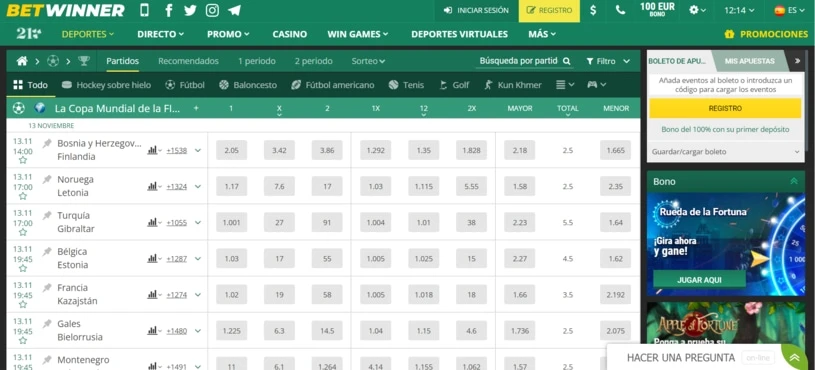Expand markets chevron for Noruega-Letonia

(x=198, y=186)
